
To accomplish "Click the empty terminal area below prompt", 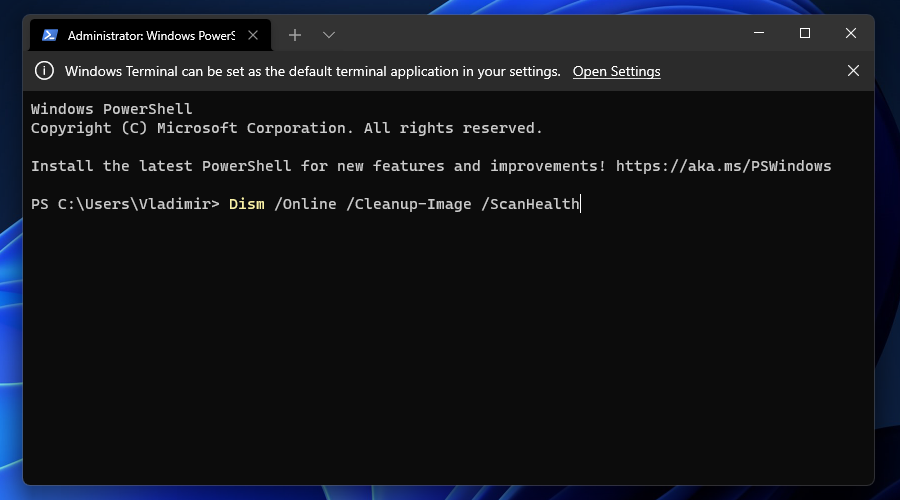I will coord(448,344).
